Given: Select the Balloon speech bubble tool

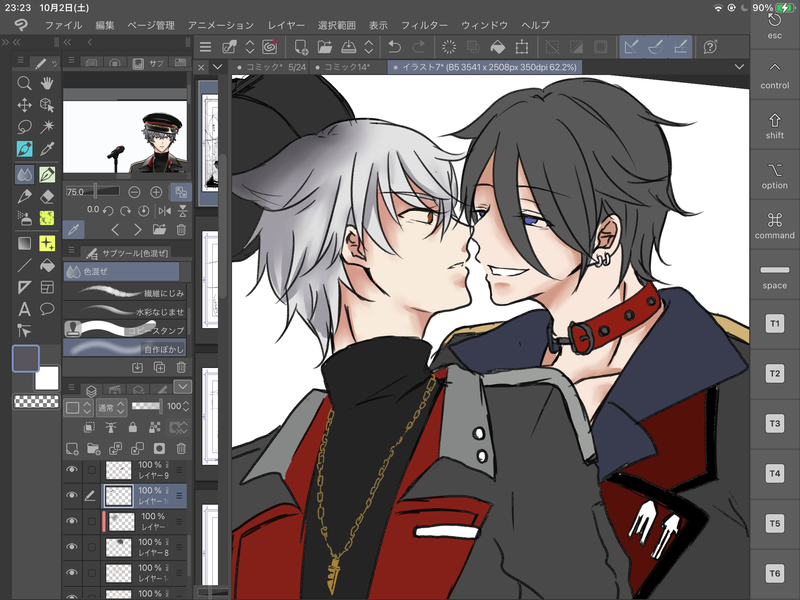Looking at the screenshot, I should pos(47,309).
